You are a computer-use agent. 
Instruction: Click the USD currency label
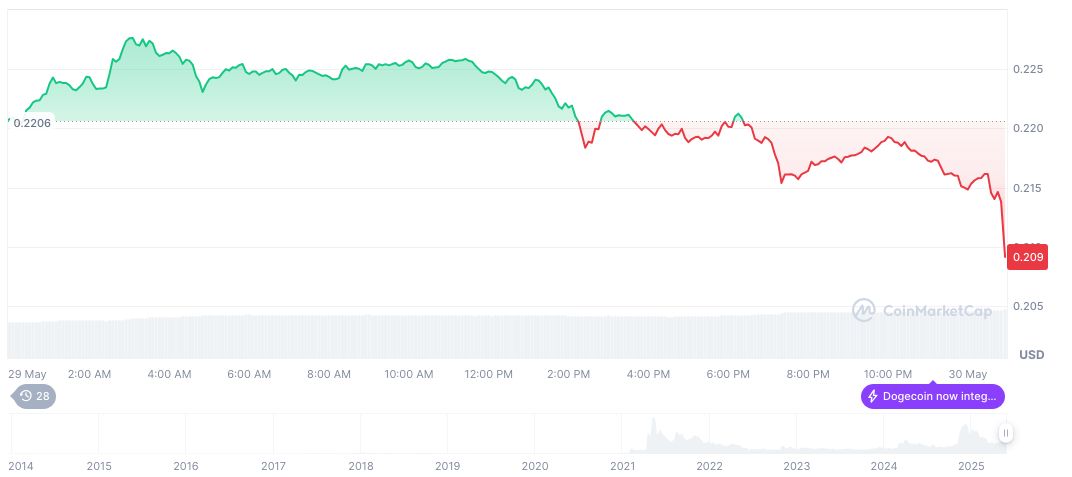1031,355
